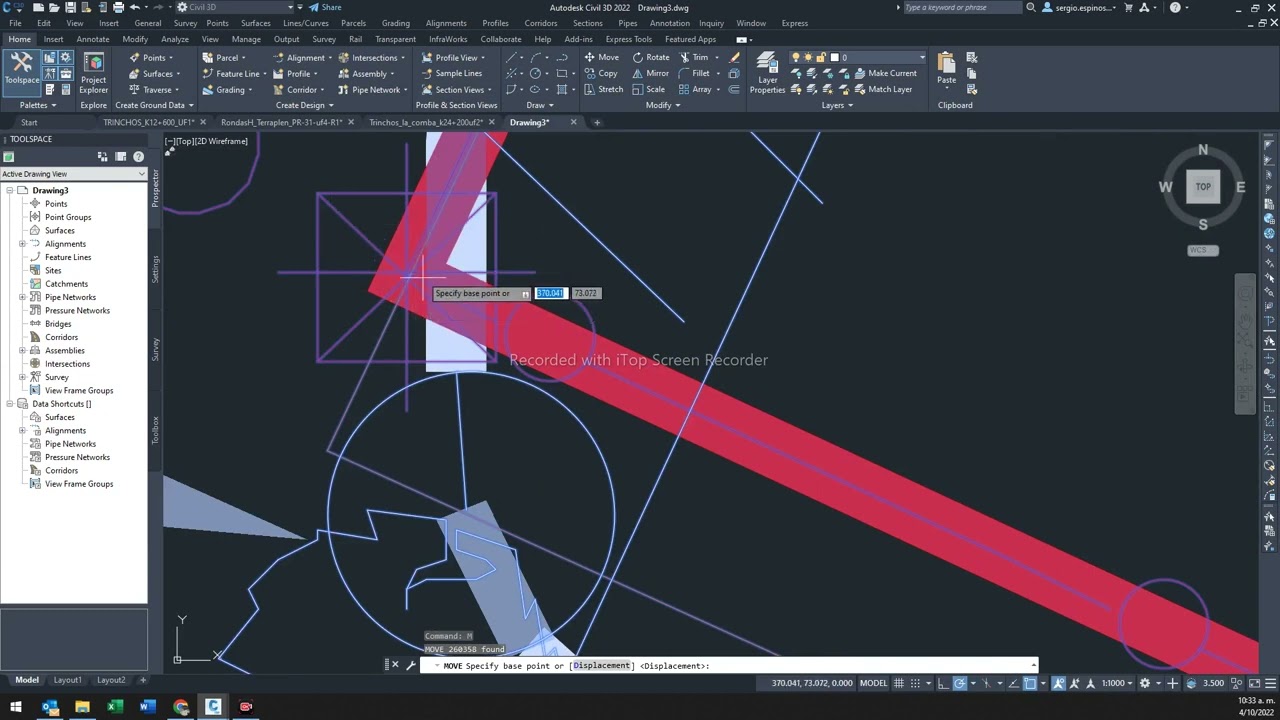This screenshot has width=1280, height=720.
Task: Toggle ortho mode in status bar
Action: coord(943,683)
